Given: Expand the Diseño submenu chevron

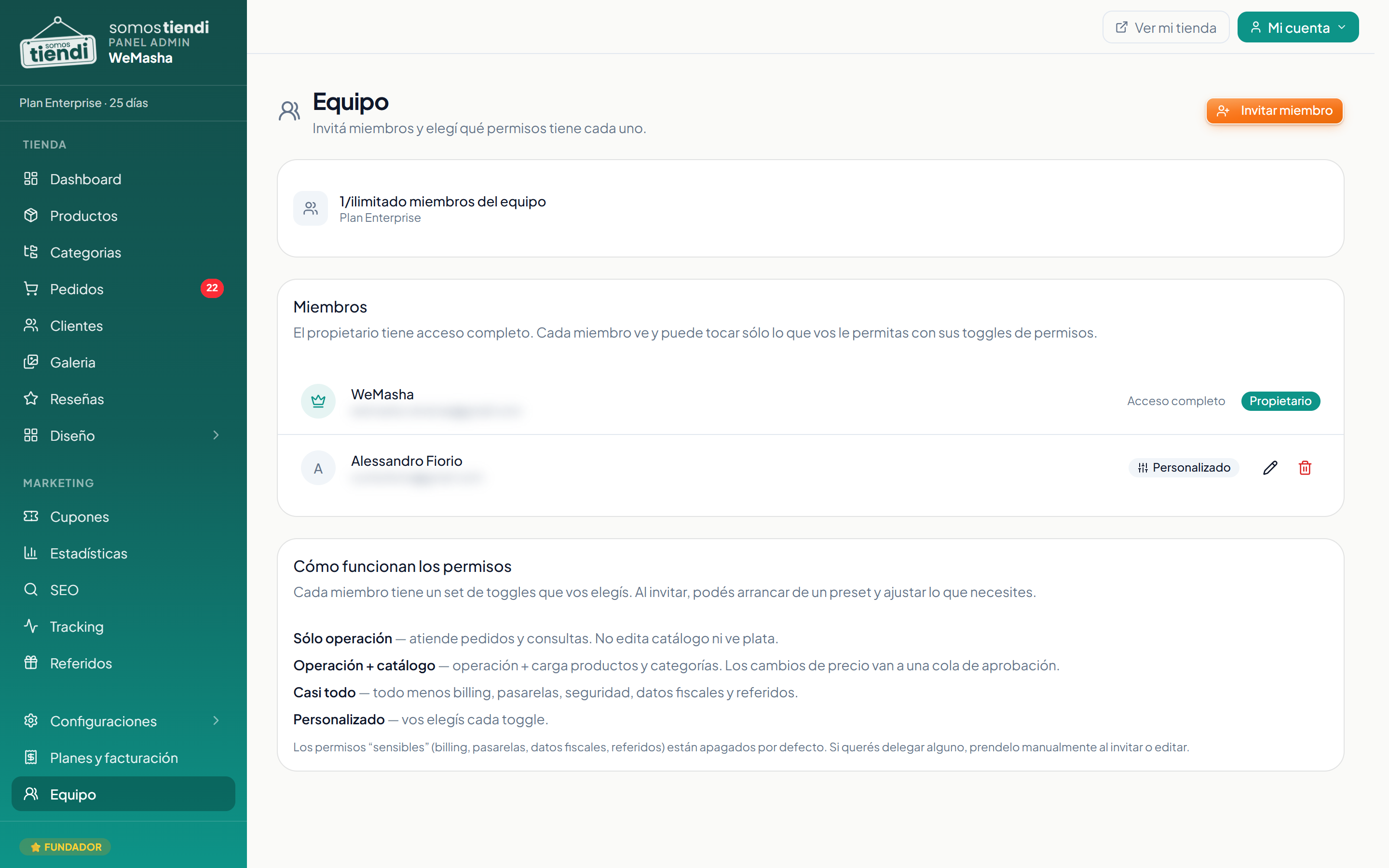Looking at the screenshot, I should coord(216,435).
